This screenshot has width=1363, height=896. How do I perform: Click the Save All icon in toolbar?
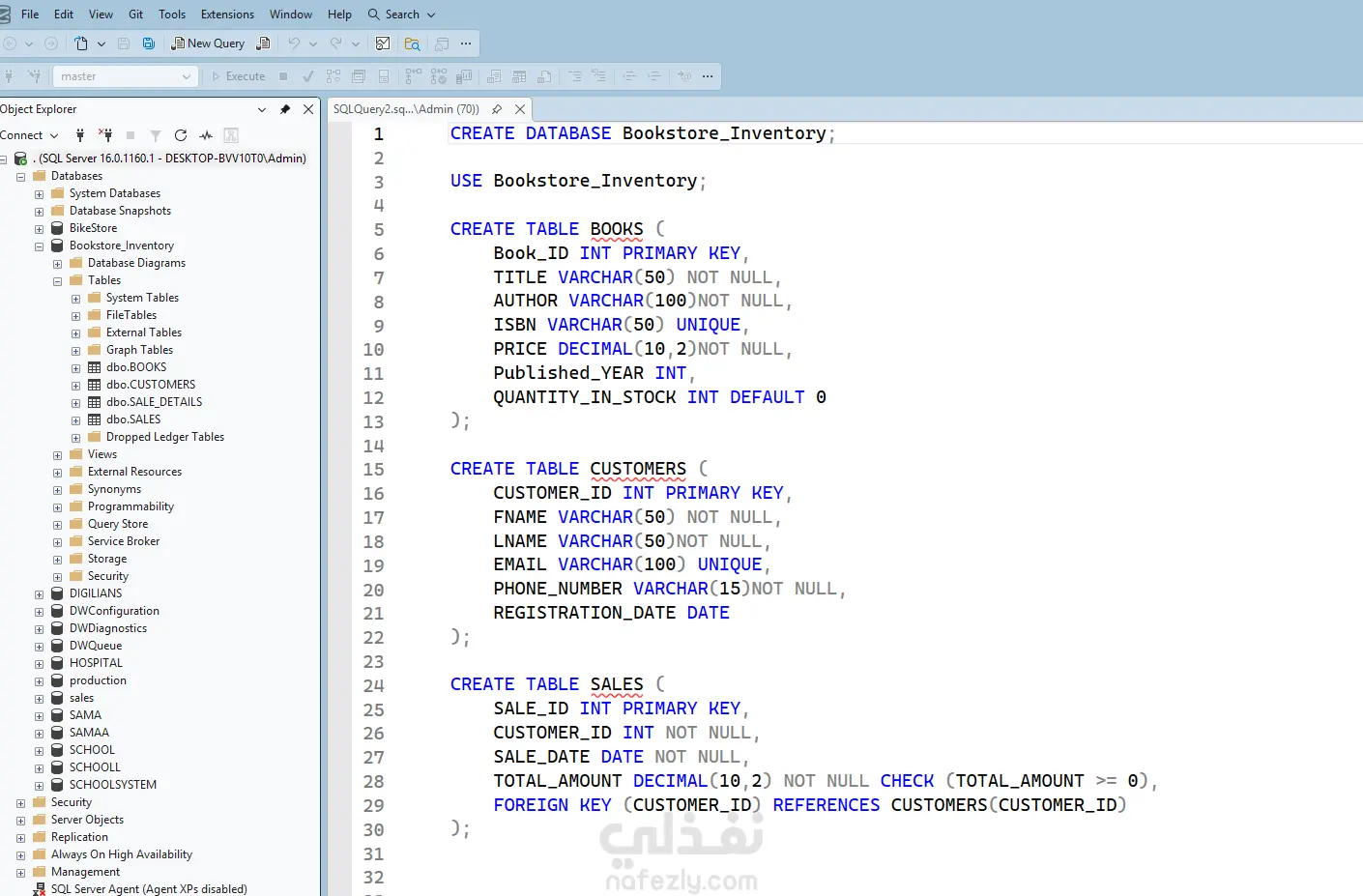click(149, 43)
